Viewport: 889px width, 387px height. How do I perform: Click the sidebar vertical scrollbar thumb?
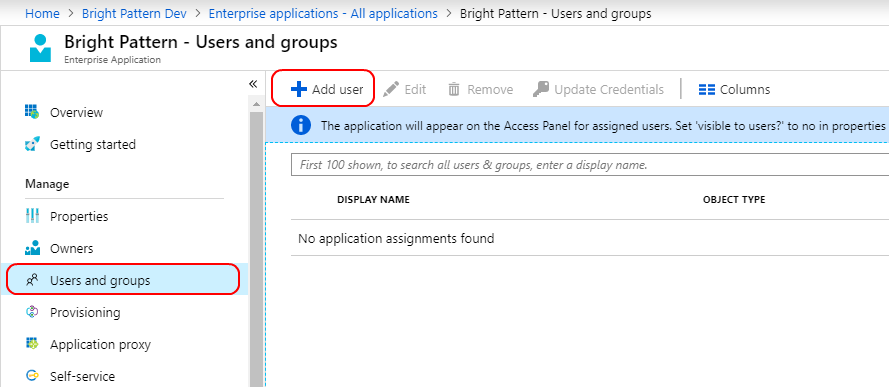click(x=256, y=248)
